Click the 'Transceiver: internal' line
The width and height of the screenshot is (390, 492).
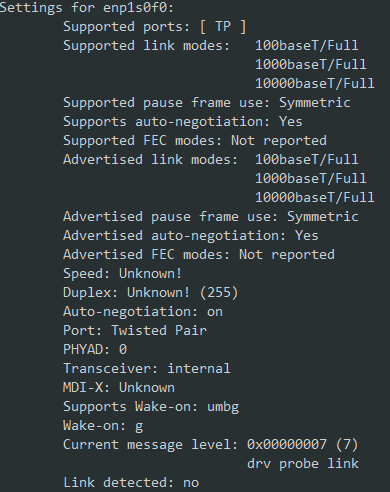coord(147,369)
